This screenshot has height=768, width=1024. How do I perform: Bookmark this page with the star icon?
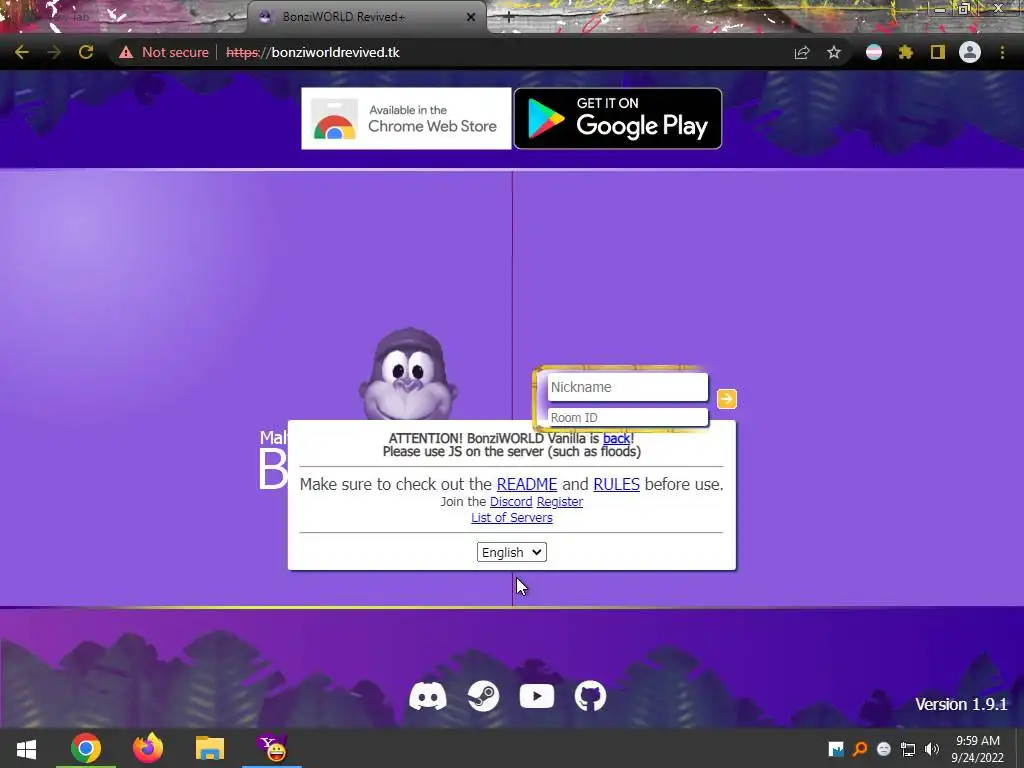(x=833, y=52)
